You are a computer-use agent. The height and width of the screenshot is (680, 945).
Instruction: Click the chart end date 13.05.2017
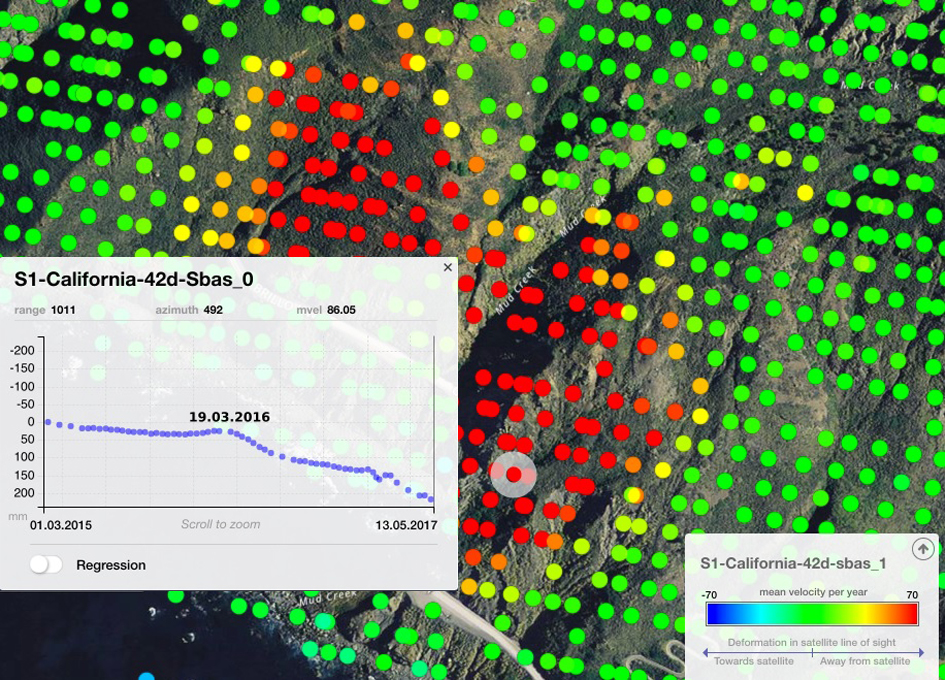[x=406, y=524]
